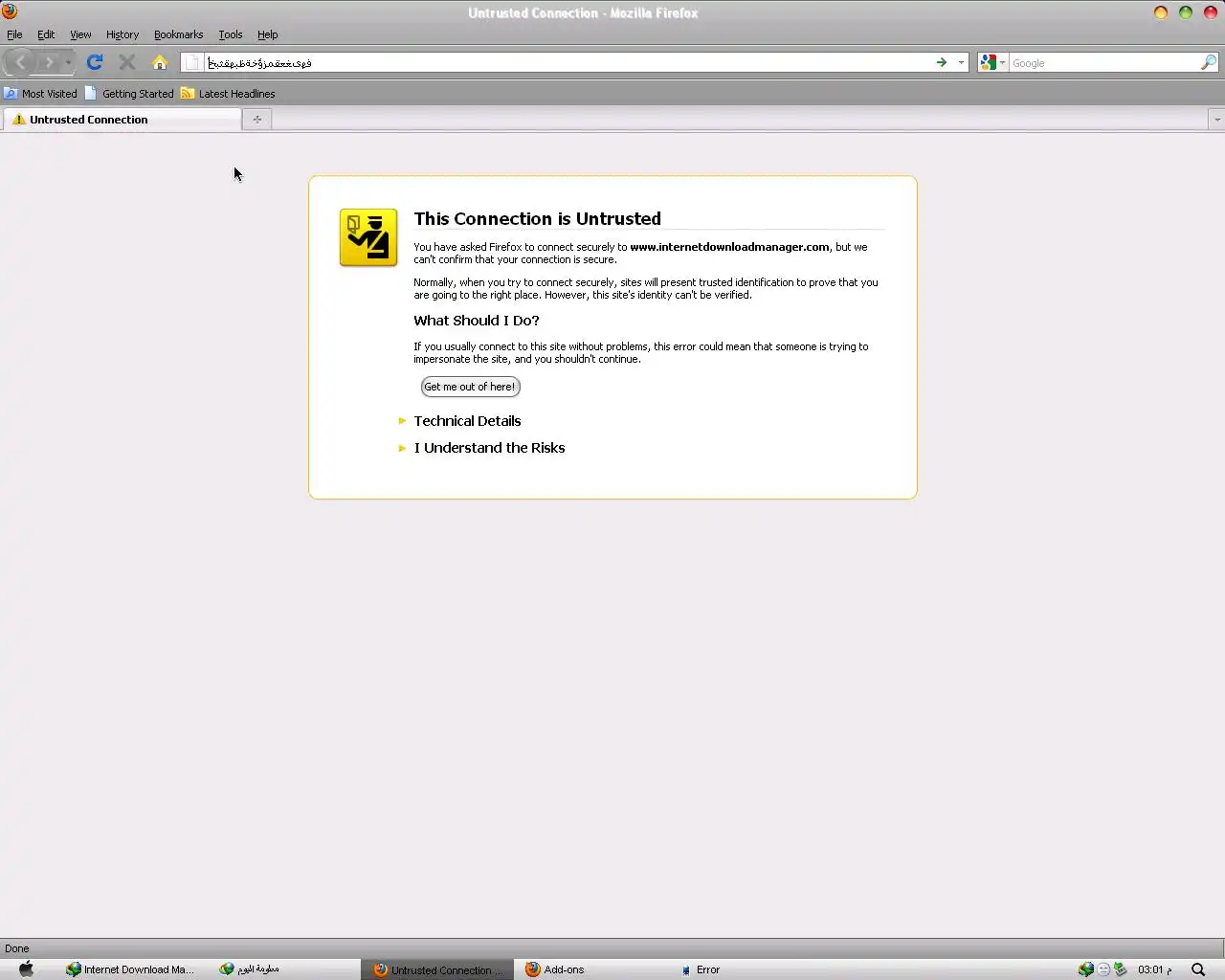This screenshot has height=980, width=1225.
Task: Click the system tray clock 03:01
Action: [x=1154, y=969]
